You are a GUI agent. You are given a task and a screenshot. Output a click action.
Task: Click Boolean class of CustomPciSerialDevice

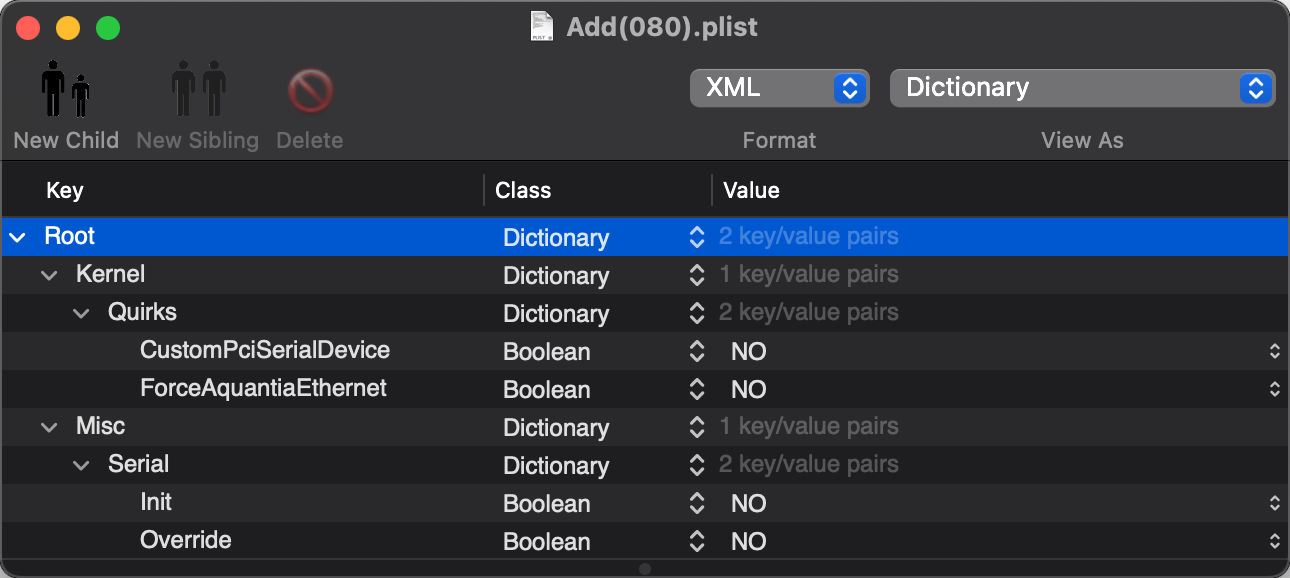click(546, 352)
